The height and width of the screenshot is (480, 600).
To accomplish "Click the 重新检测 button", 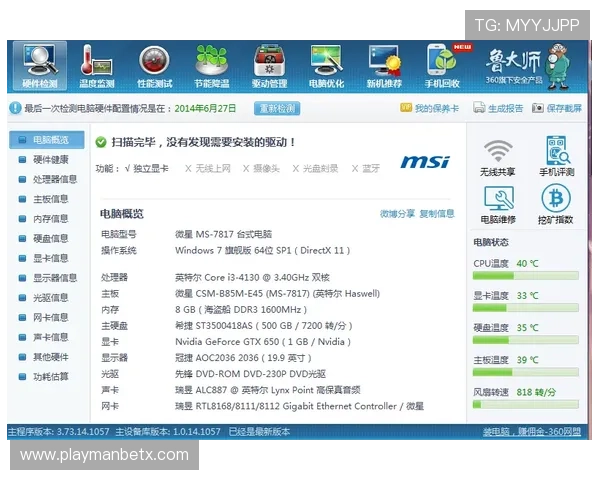I will click(x=277, y=108).
